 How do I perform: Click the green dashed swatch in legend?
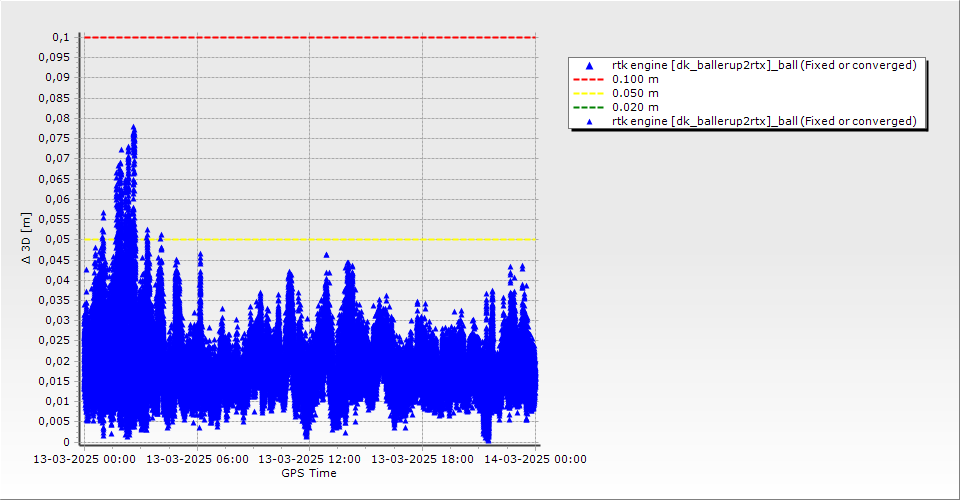point(588,108)
